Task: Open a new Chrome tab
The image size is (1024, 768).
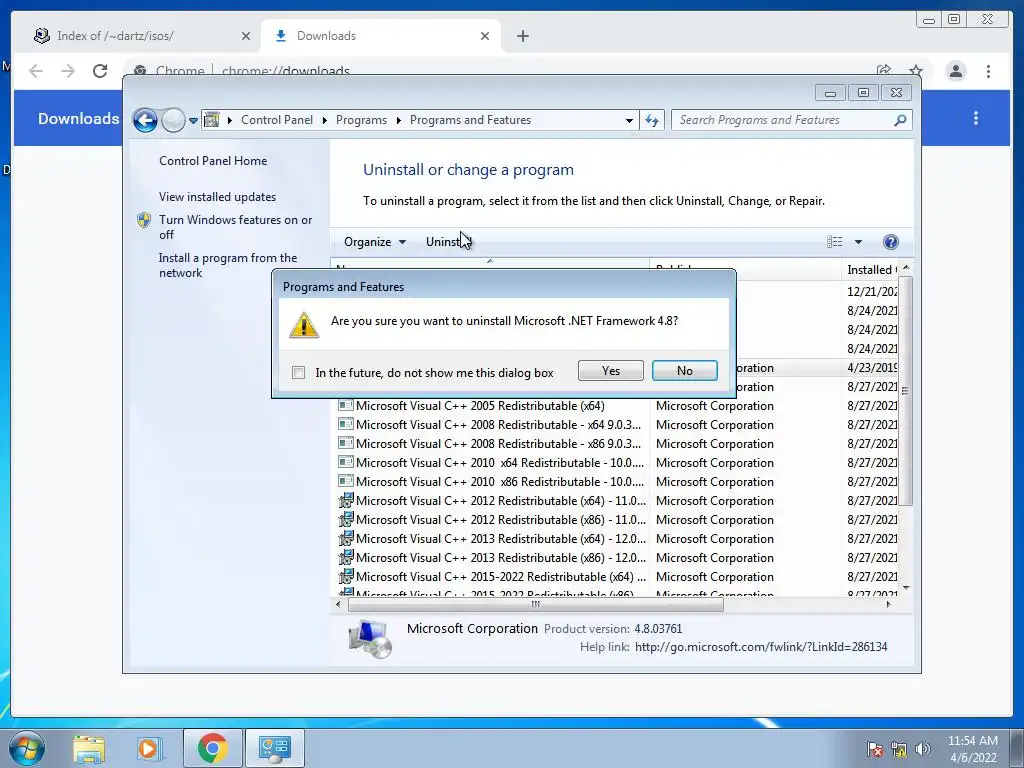Action: 522,36
